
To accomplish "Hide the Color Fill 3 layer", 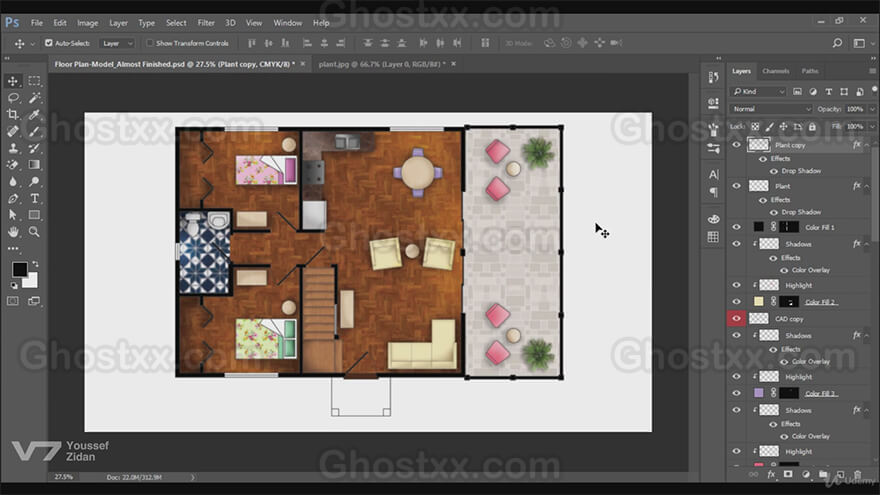I will [736, 393].
